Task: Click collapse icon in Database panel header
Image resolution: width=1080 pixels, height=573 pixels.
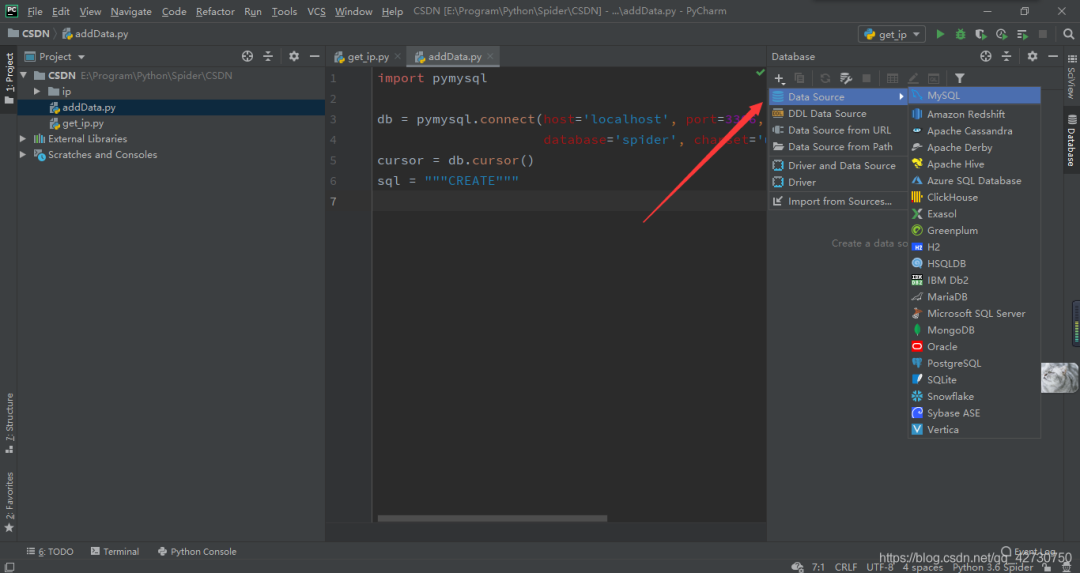Action: click(1006, 56)
